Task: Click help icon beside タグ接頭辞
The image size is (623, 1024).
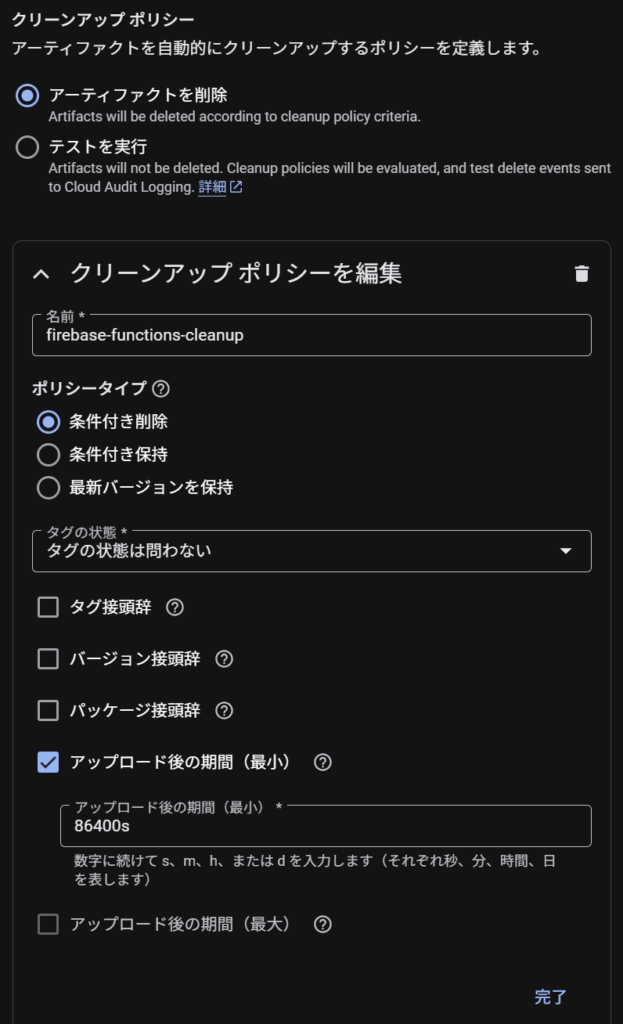Action: point(175,607)
